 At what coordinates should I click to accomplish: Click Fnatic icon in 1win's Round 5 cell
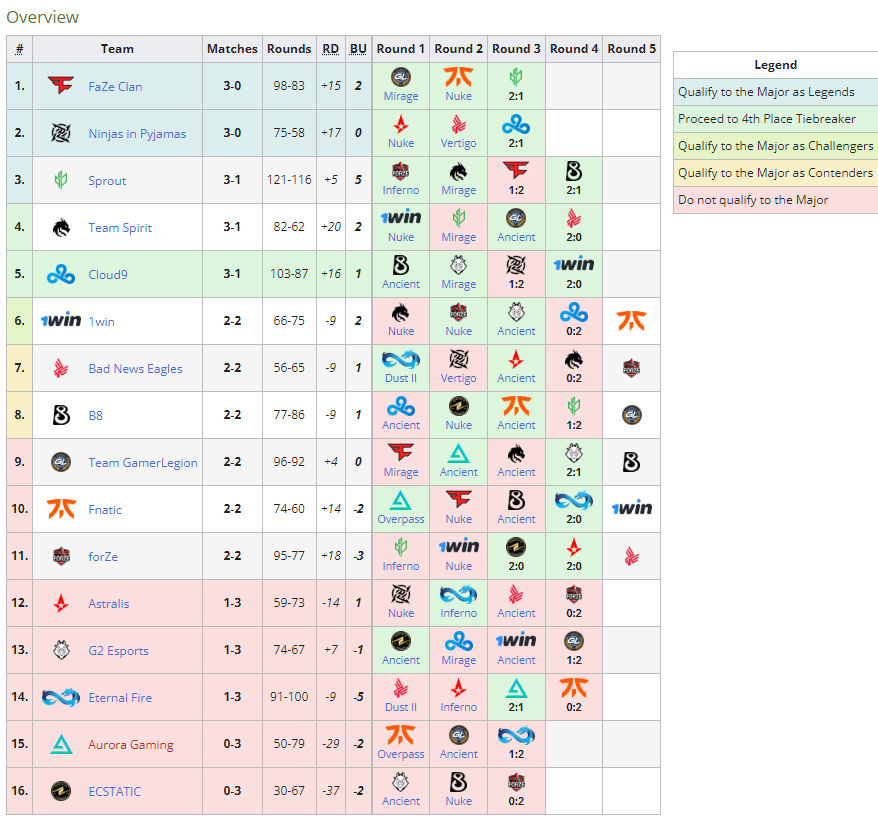631,321
